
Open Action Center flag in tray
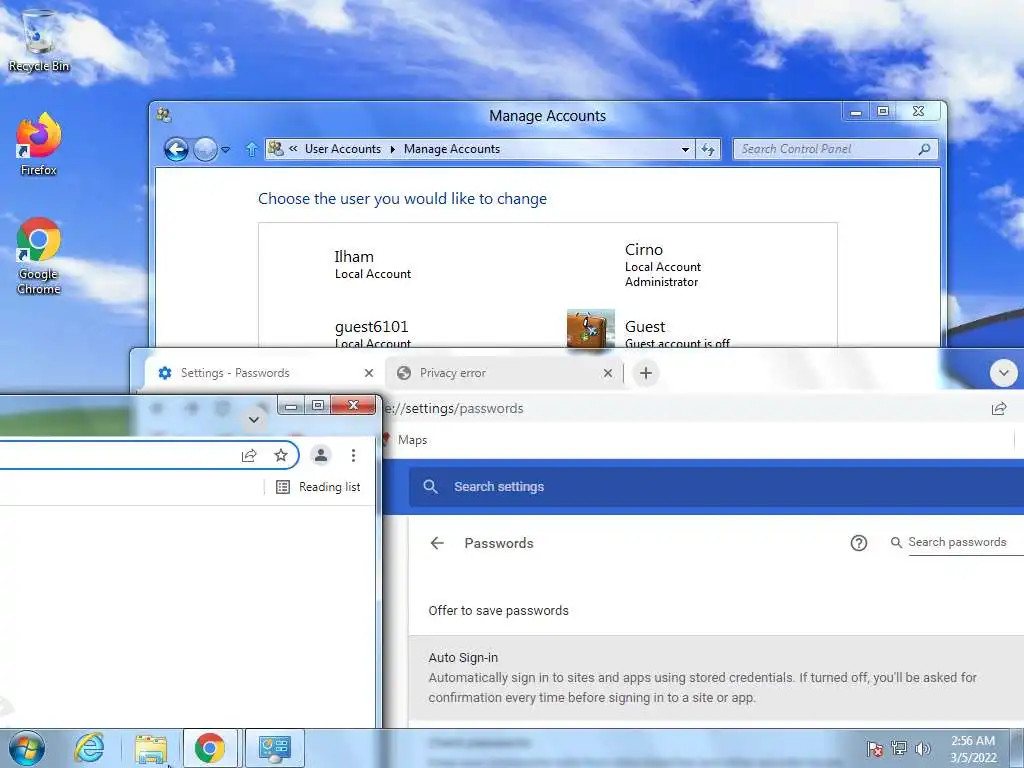pos(874,749)
